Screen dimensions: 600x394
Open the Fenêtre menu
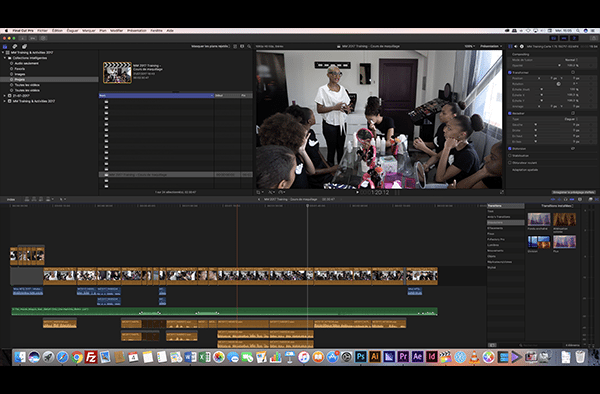pyautogui.click(x=156, y=31)
